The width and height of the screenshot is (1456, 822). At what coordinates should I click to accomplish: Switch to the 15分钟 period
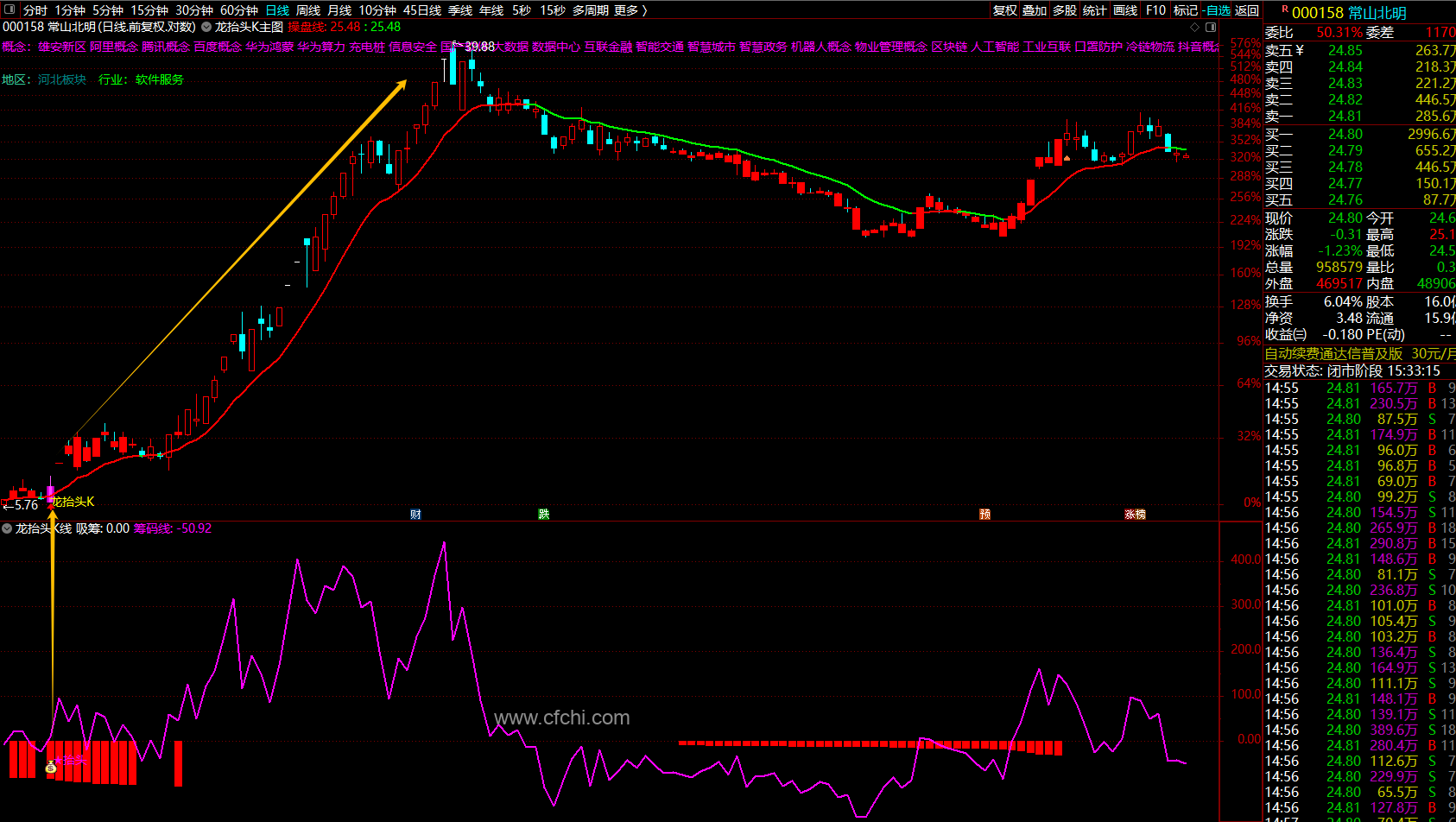coord(149,10)
